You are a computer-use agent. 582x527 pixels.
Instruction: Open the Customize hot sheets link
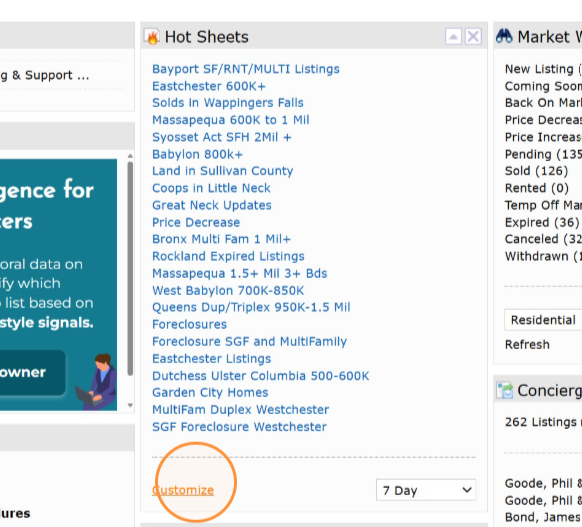[183, 490]
